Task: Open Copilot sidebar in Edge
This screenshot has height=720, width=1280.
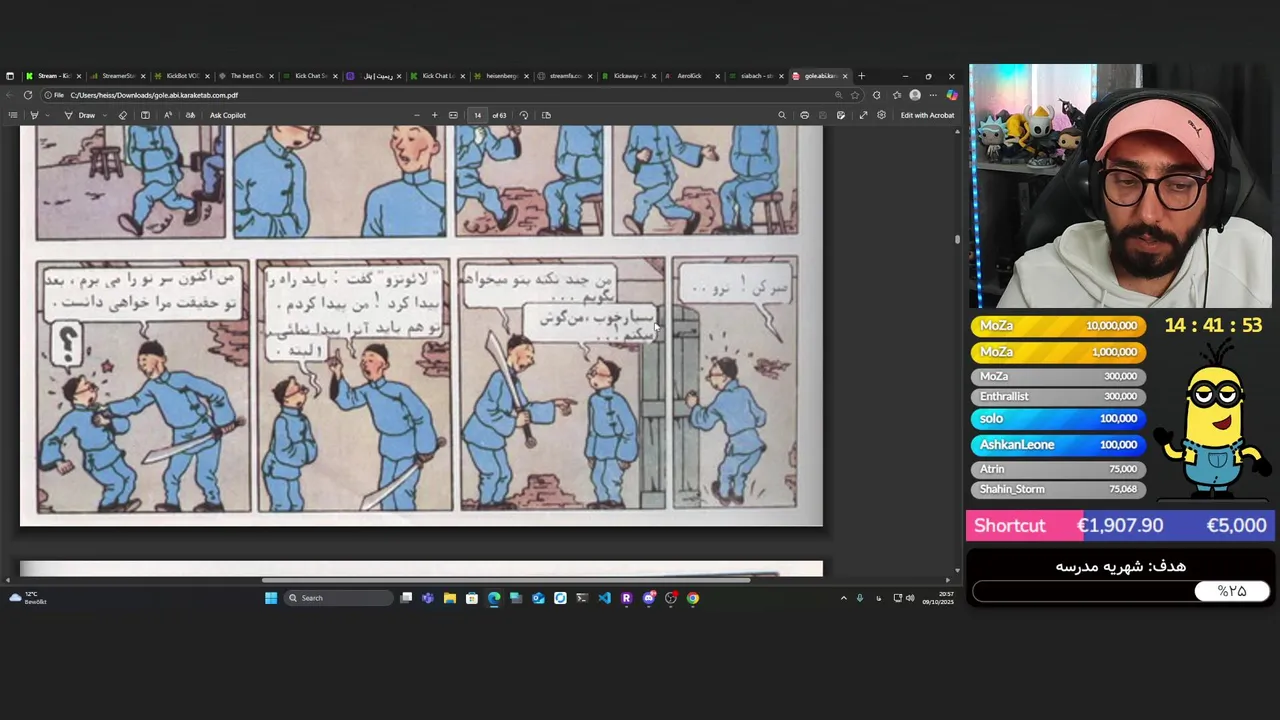Action: (951, 95)
